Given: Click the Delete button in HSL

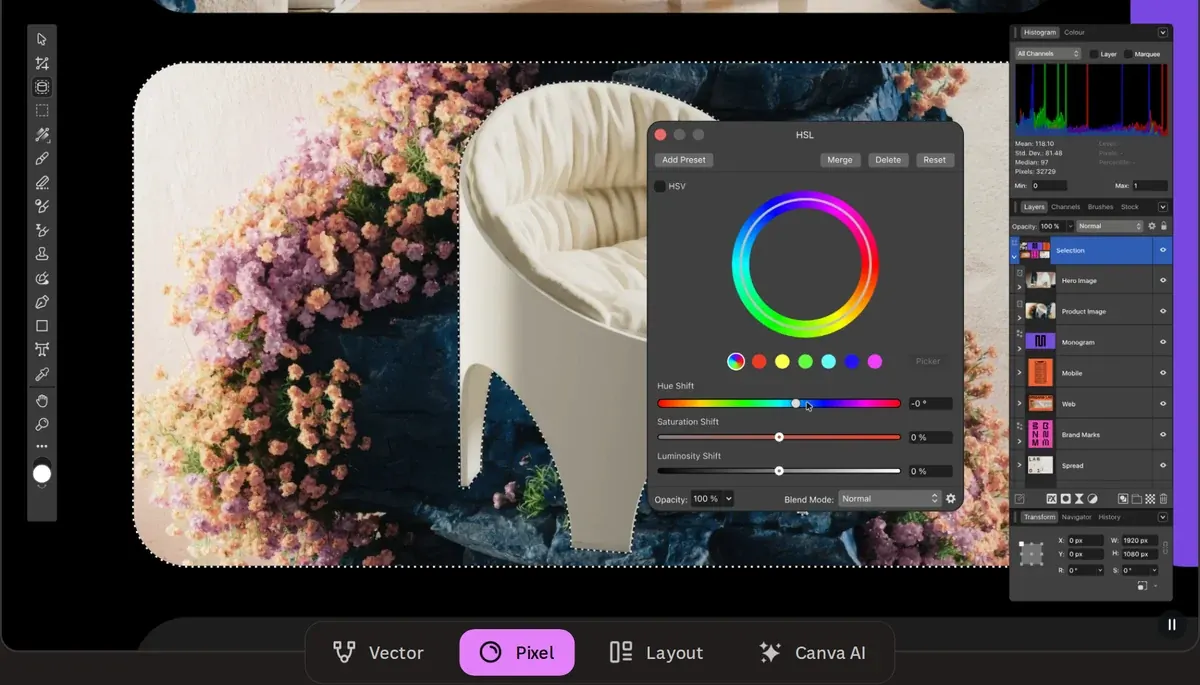Looking at the screenshot, I should [x=888, y=160].
